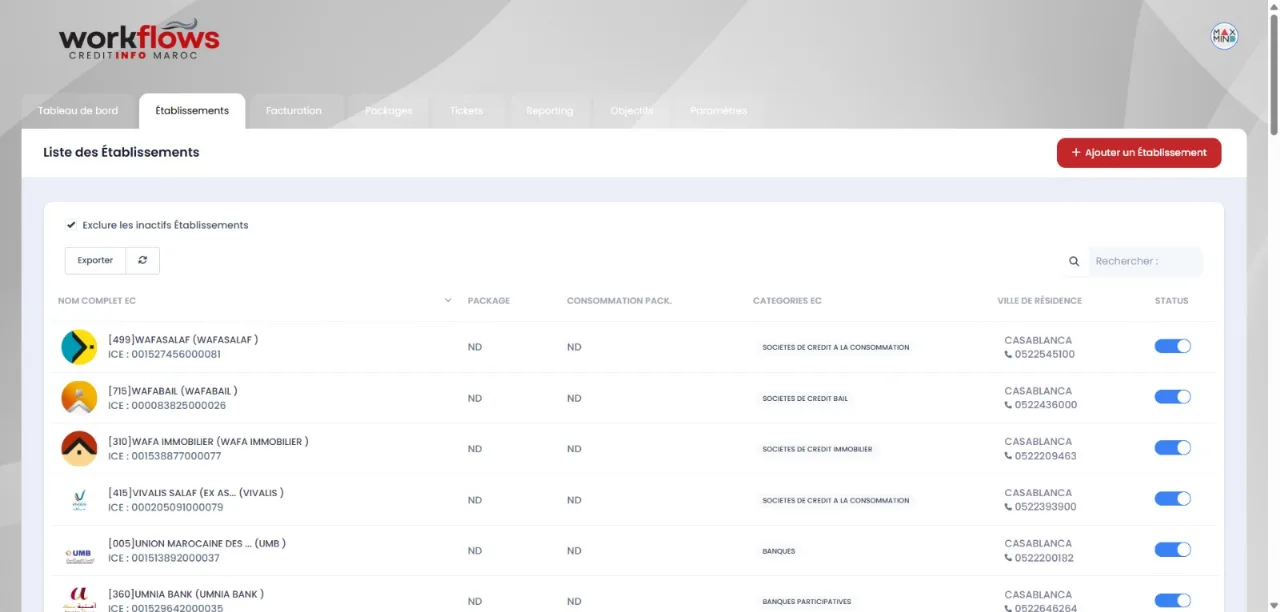This screenshot has width=1280, height=612.
Task: Go to the Tickets tab
Action: 466,111
